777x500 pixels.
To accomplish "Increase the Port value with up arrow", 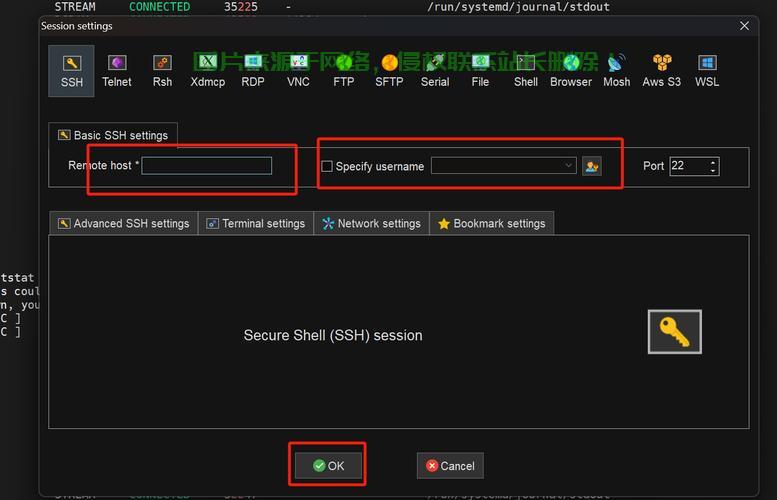I will 713,162.
